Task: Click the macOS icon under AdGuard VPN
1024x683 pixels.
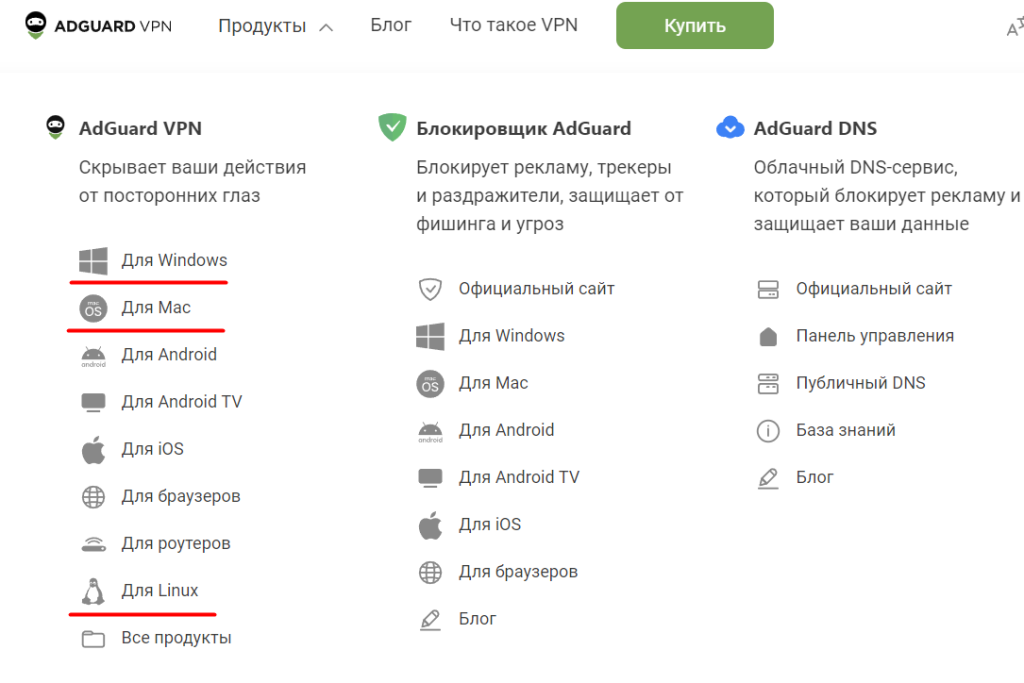Action: [x=93, y=308]
